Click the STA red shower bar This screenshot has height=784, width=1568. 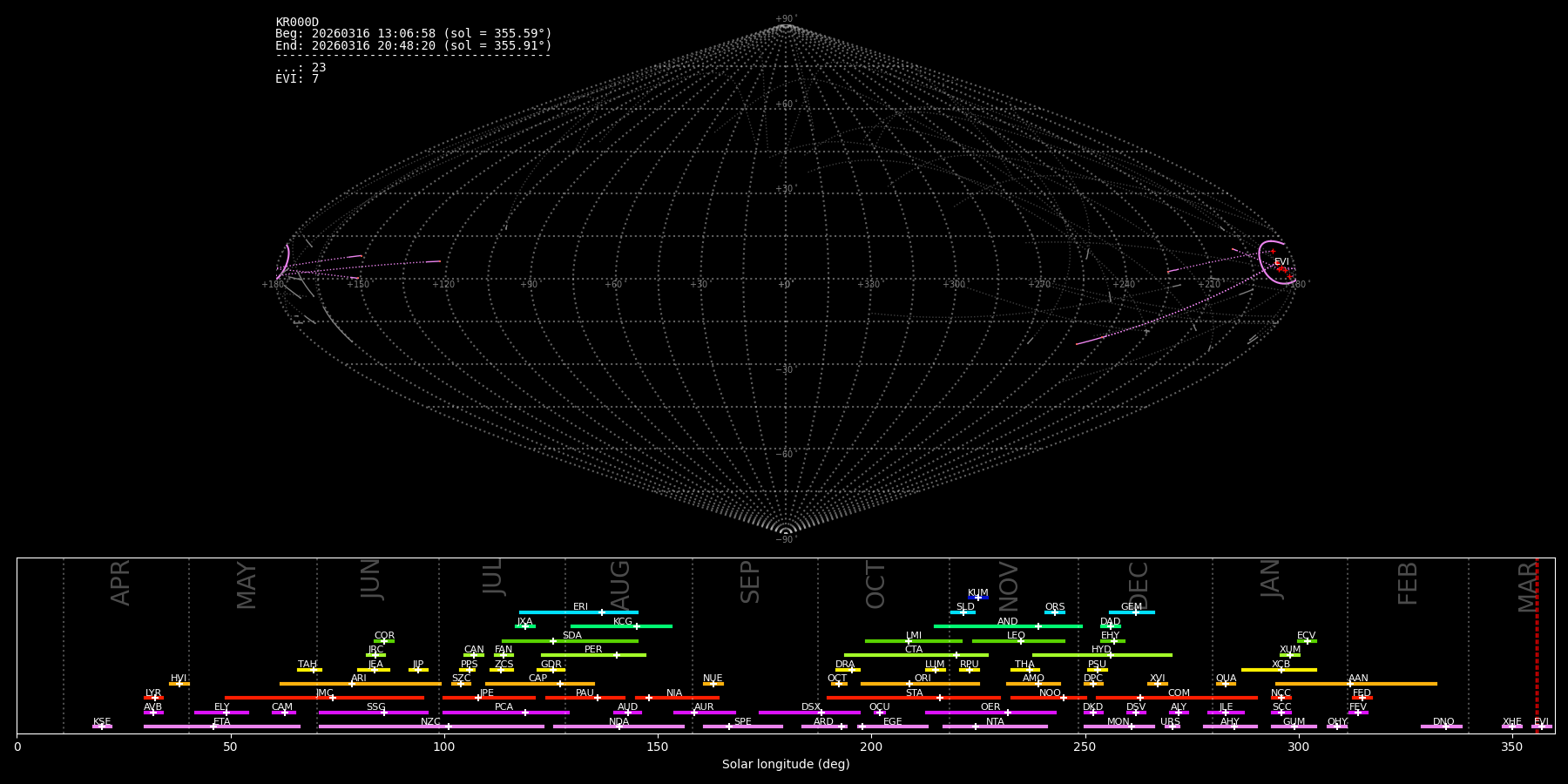(914, 698)
